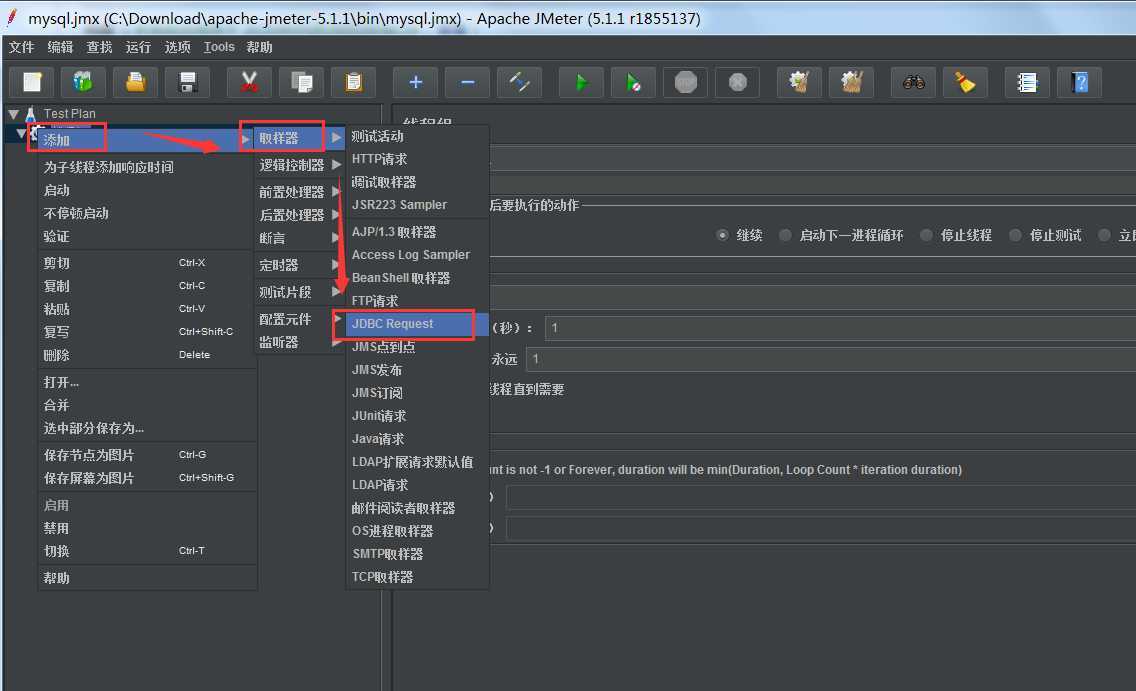Click the Clear results icon

coord(799,82)
